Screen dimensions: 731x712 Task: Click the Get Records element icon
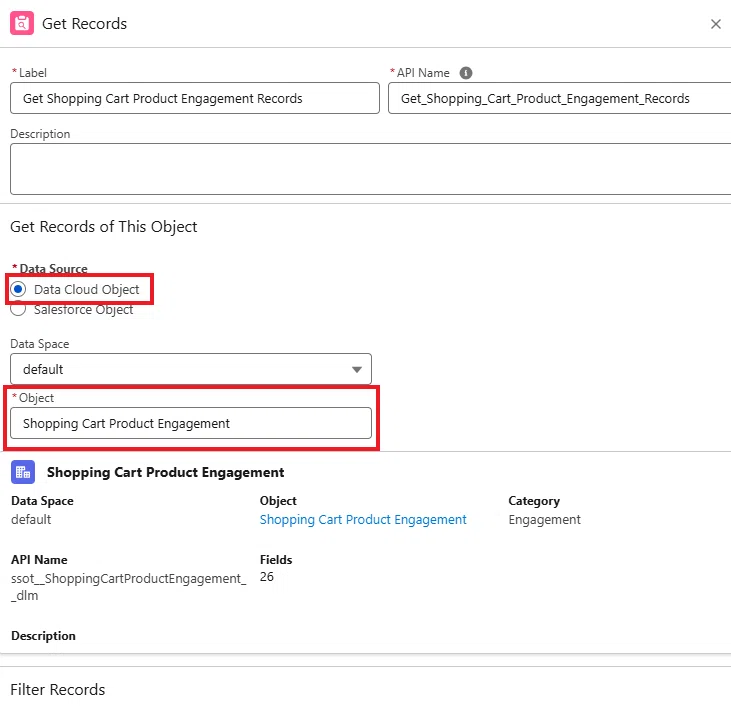point(22,23)
